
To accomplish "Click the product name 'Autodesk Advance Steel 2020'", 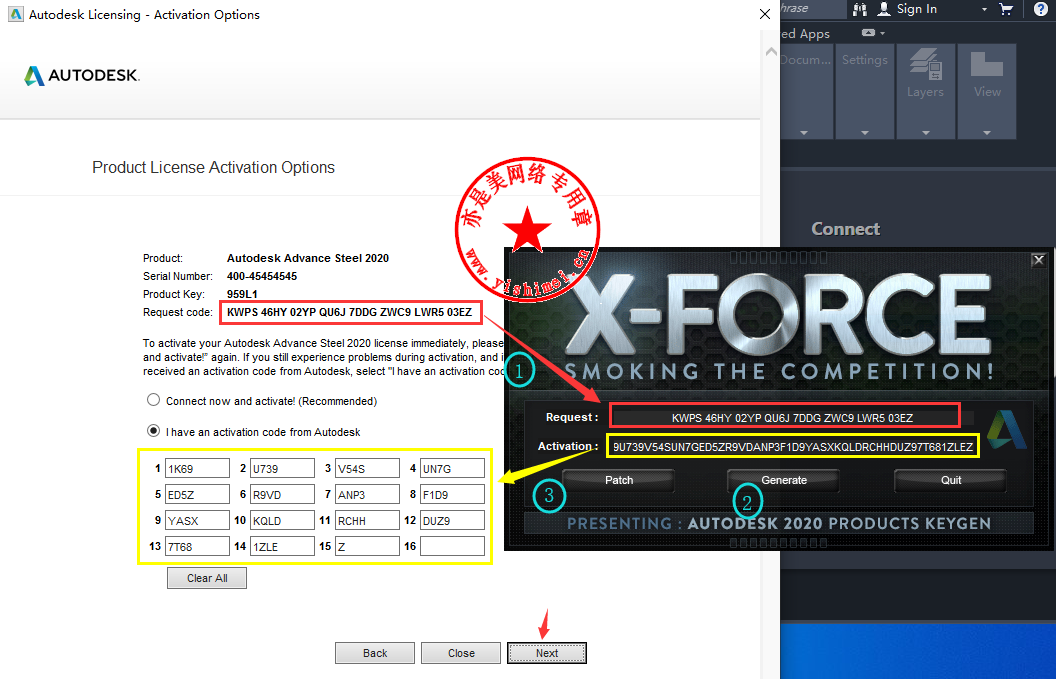I will pyautogui.click(x=308, y=258).
